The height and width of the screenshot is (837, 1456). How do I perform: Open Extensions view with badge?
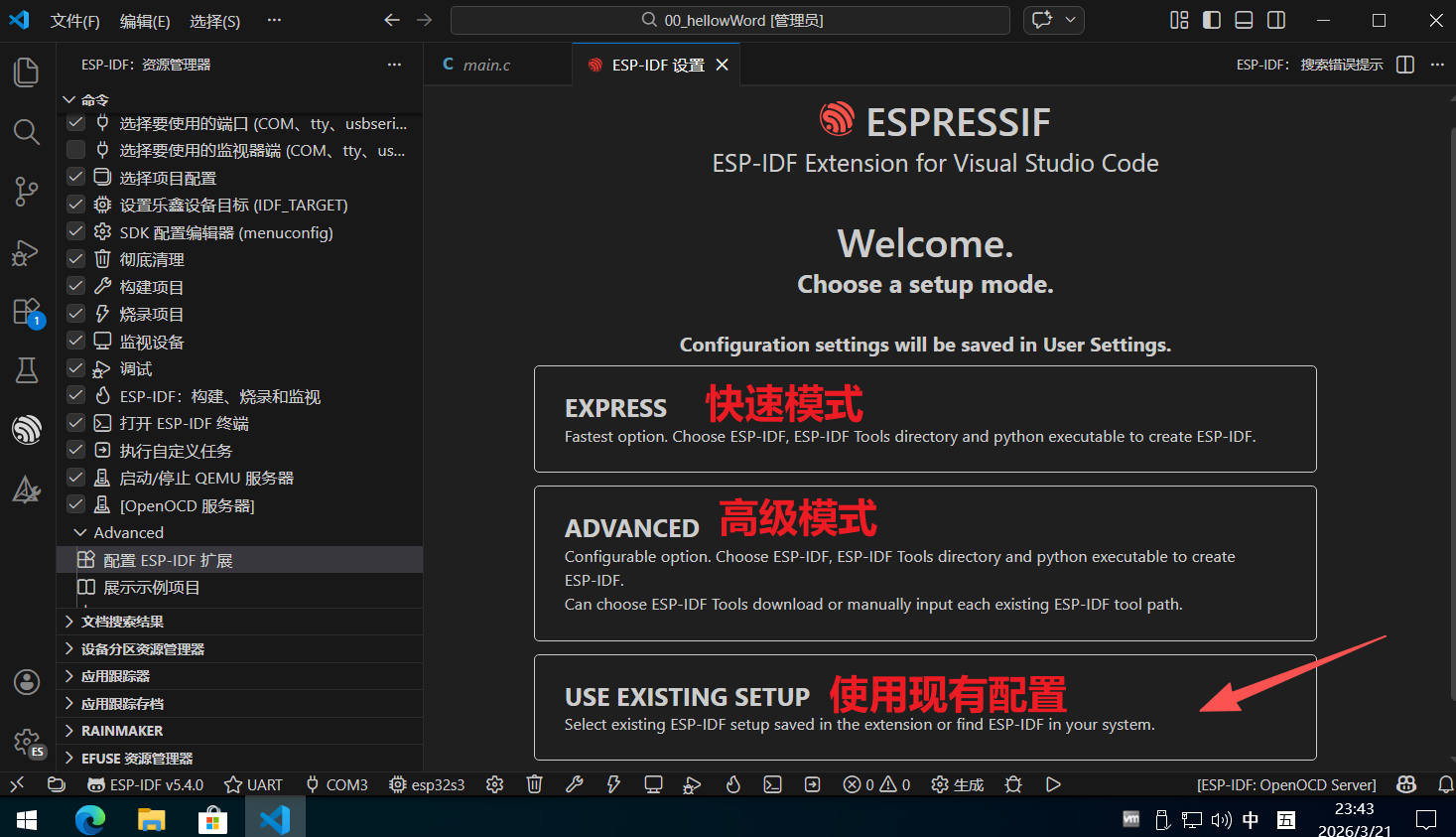click(x=27, y=312)
